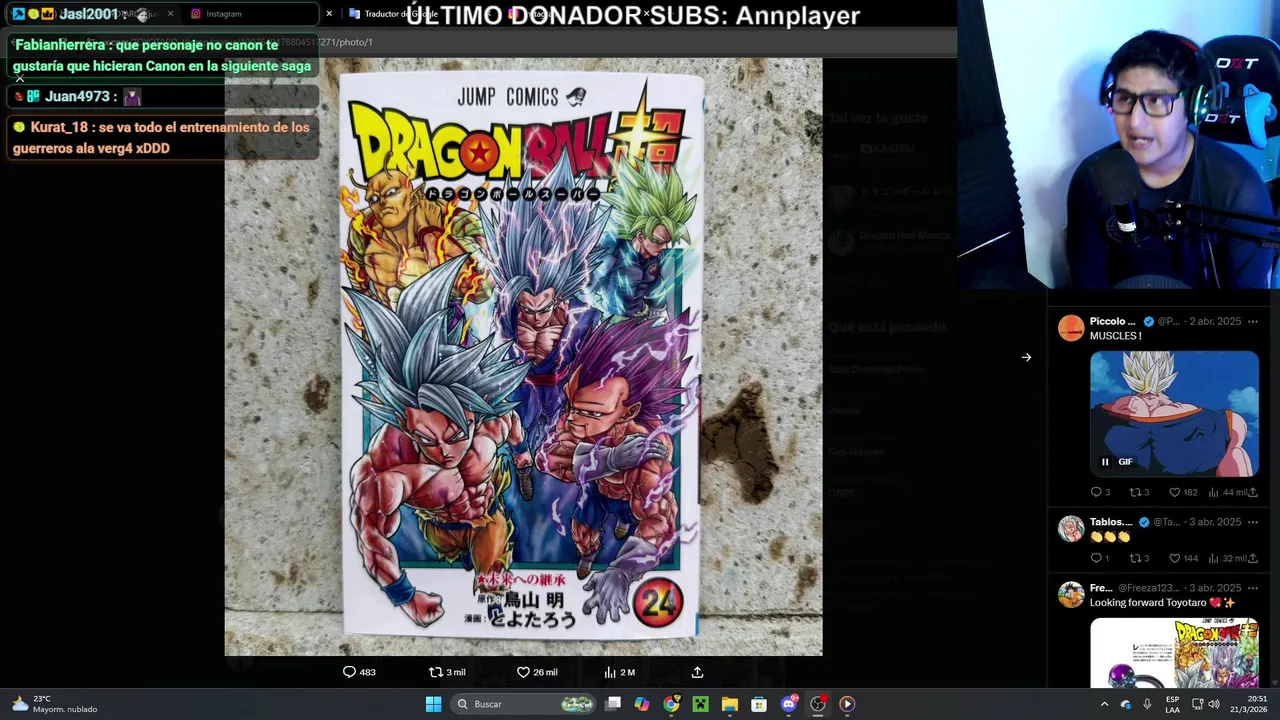Open Tablos tweet date 3 abr. 2025
This screenshot has height=720, width=1280.
coord(1216,522)
